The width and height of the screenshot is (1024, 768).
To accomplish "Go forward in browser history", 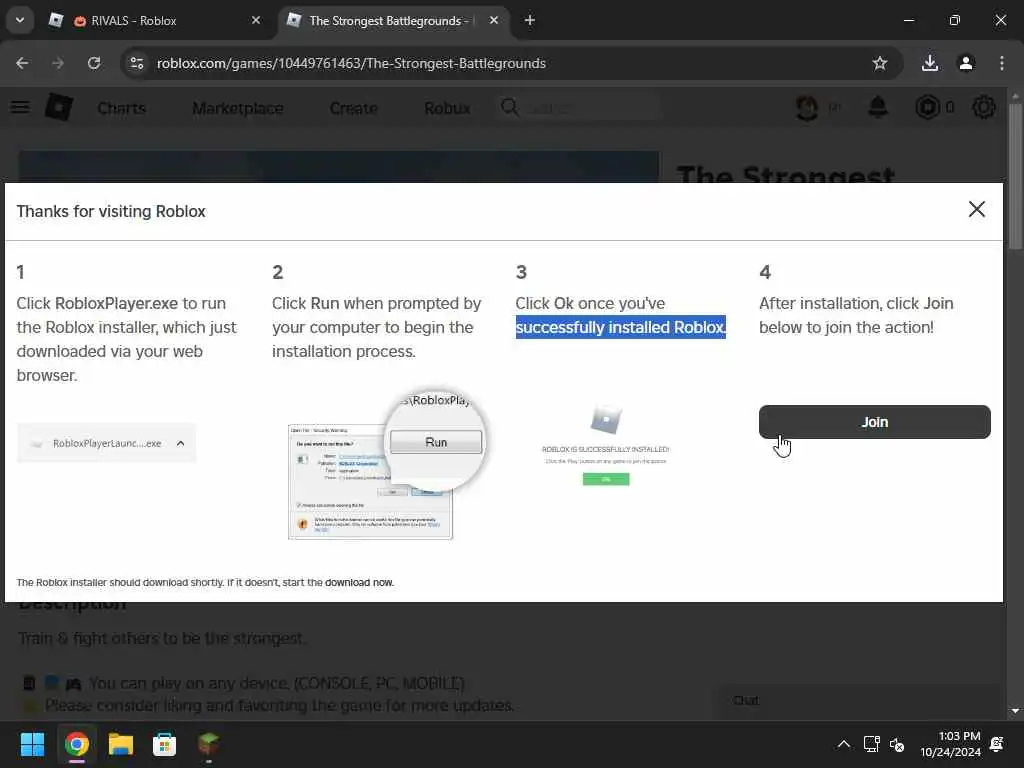I will [58, 63].
